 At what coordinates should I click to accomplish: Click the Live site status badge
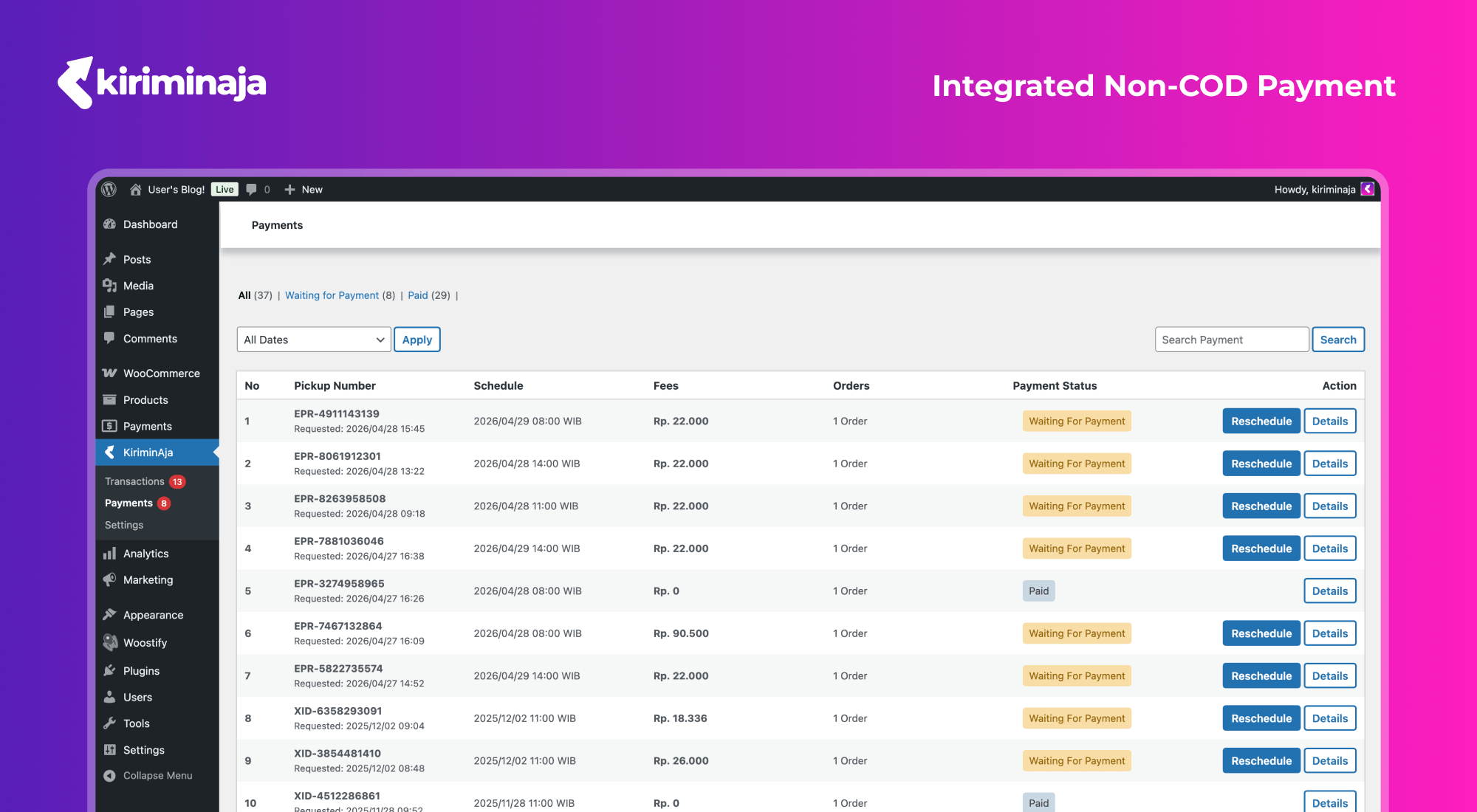[225, 190]
